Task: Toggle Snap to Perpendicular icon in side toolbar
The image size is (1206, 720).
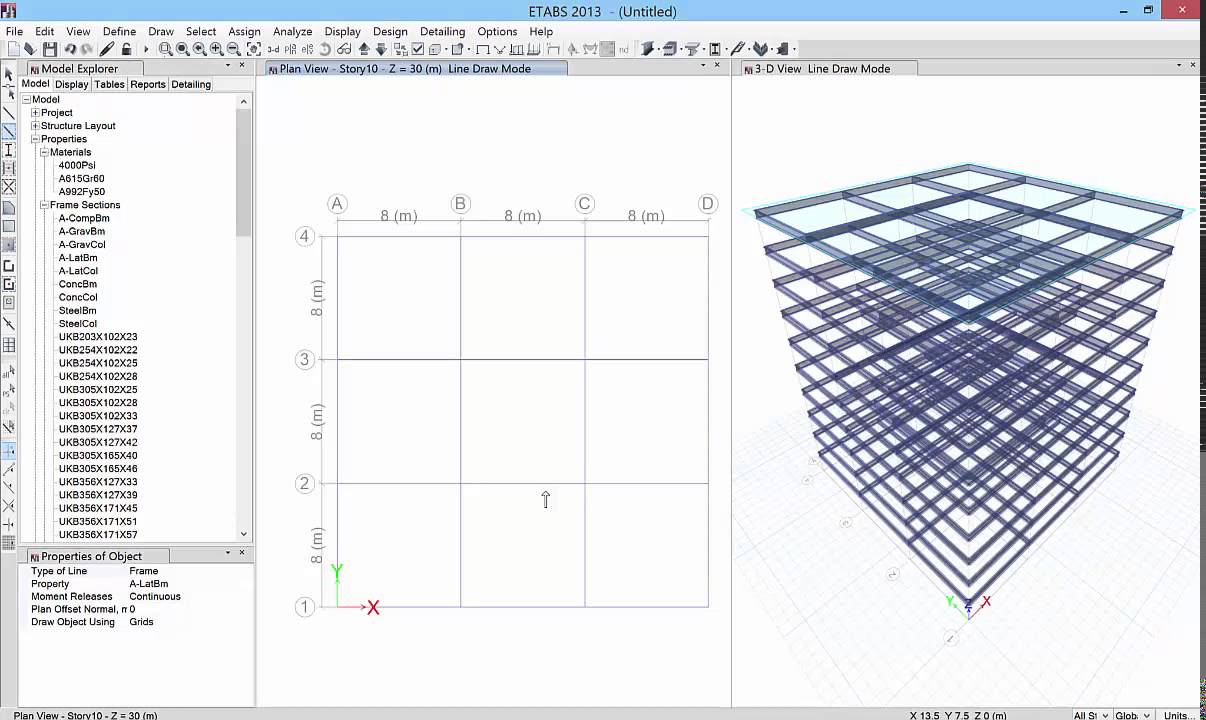Action: click(9, 524)
